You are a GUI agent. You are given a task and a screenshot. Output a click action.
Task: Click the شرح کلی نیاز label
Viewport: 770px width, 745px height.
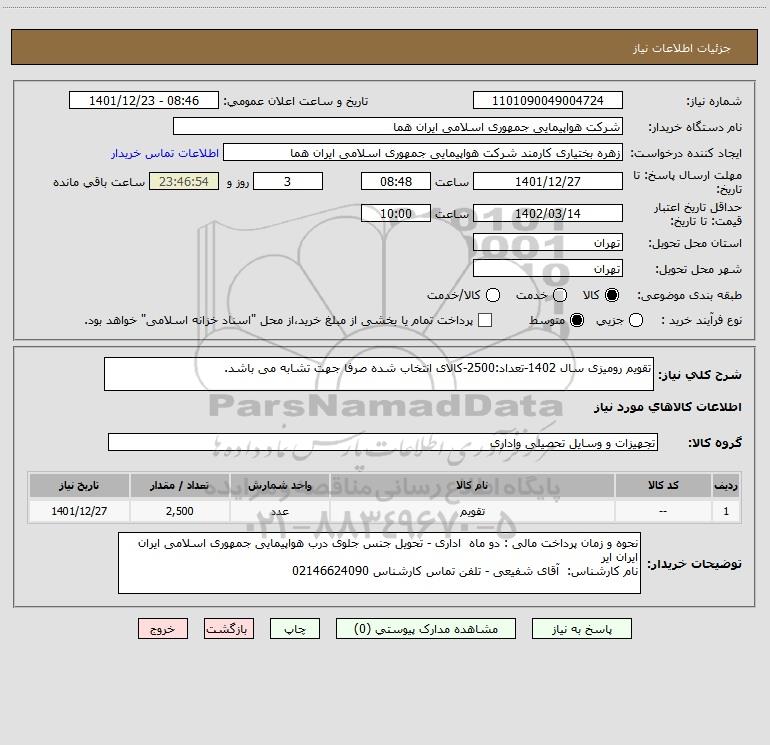[700, 375]
